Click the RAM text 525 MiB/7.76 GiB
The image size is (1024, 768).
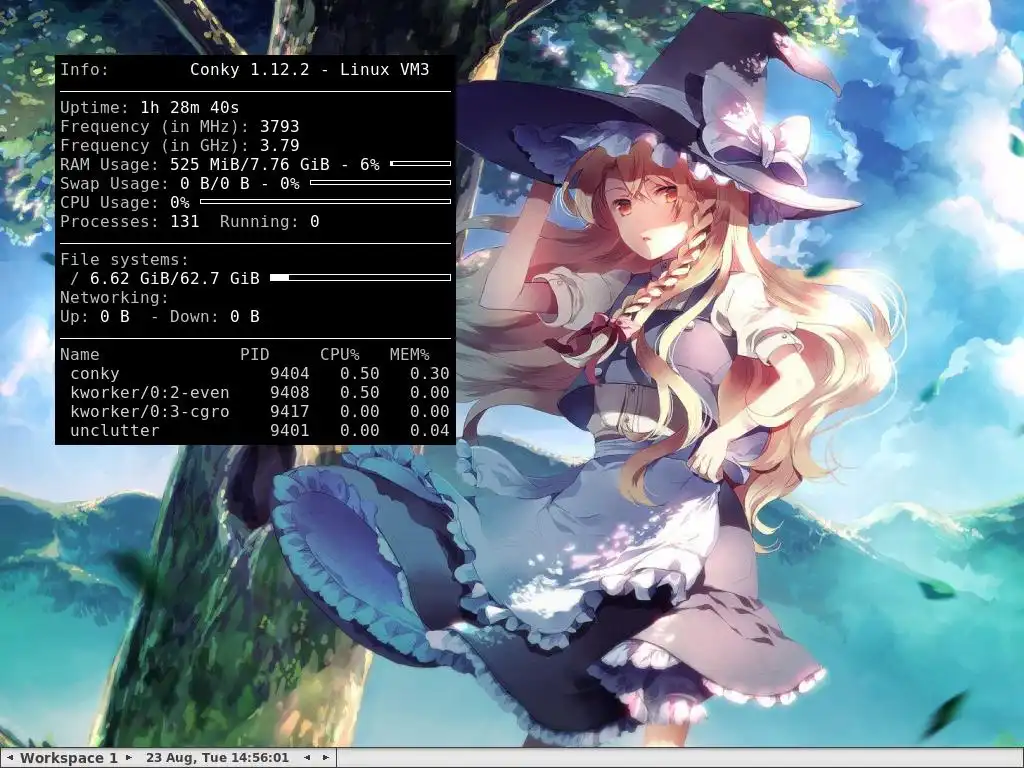pos(249,164)
